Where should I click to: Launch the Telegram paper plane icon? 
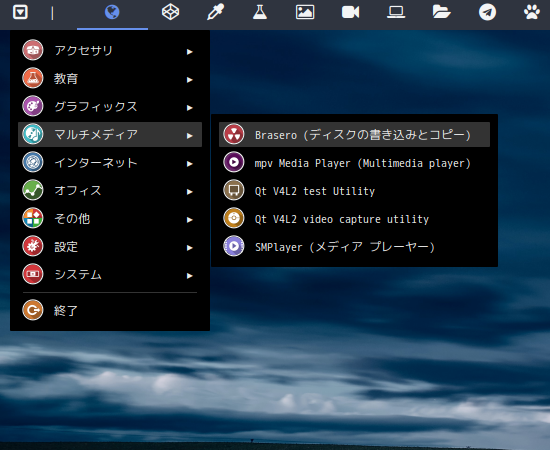coord(488,12)
